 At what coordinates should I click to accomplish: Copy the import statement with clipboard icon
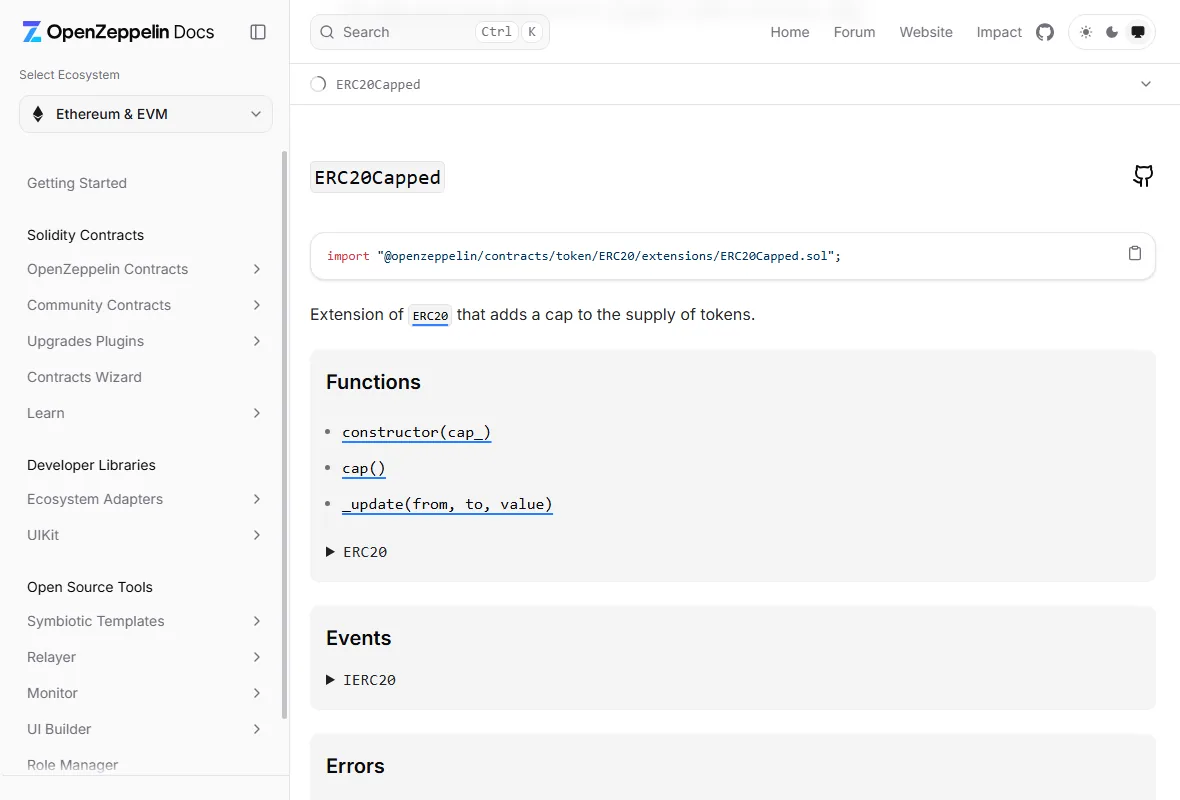(1135, 254)
